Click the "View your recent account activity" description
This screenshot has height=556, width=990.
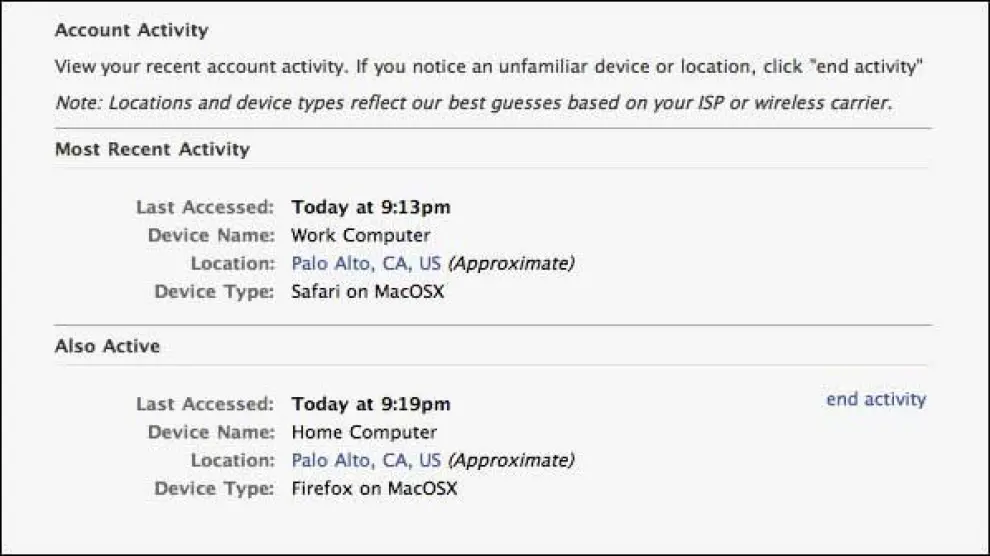point(488,67)
